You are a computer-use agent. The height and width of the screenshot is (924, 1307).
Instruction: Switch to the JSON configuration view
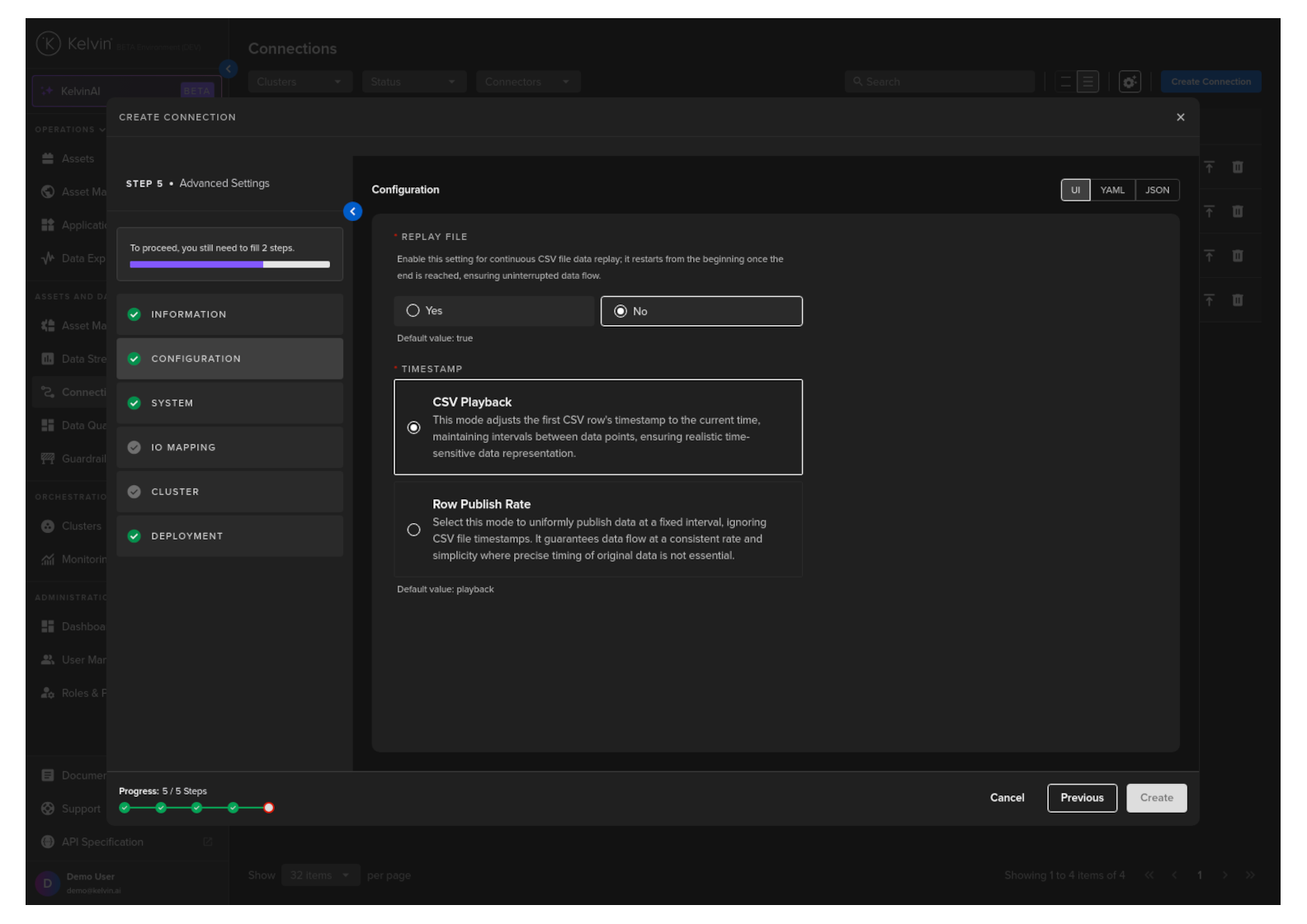(1157, 190)
